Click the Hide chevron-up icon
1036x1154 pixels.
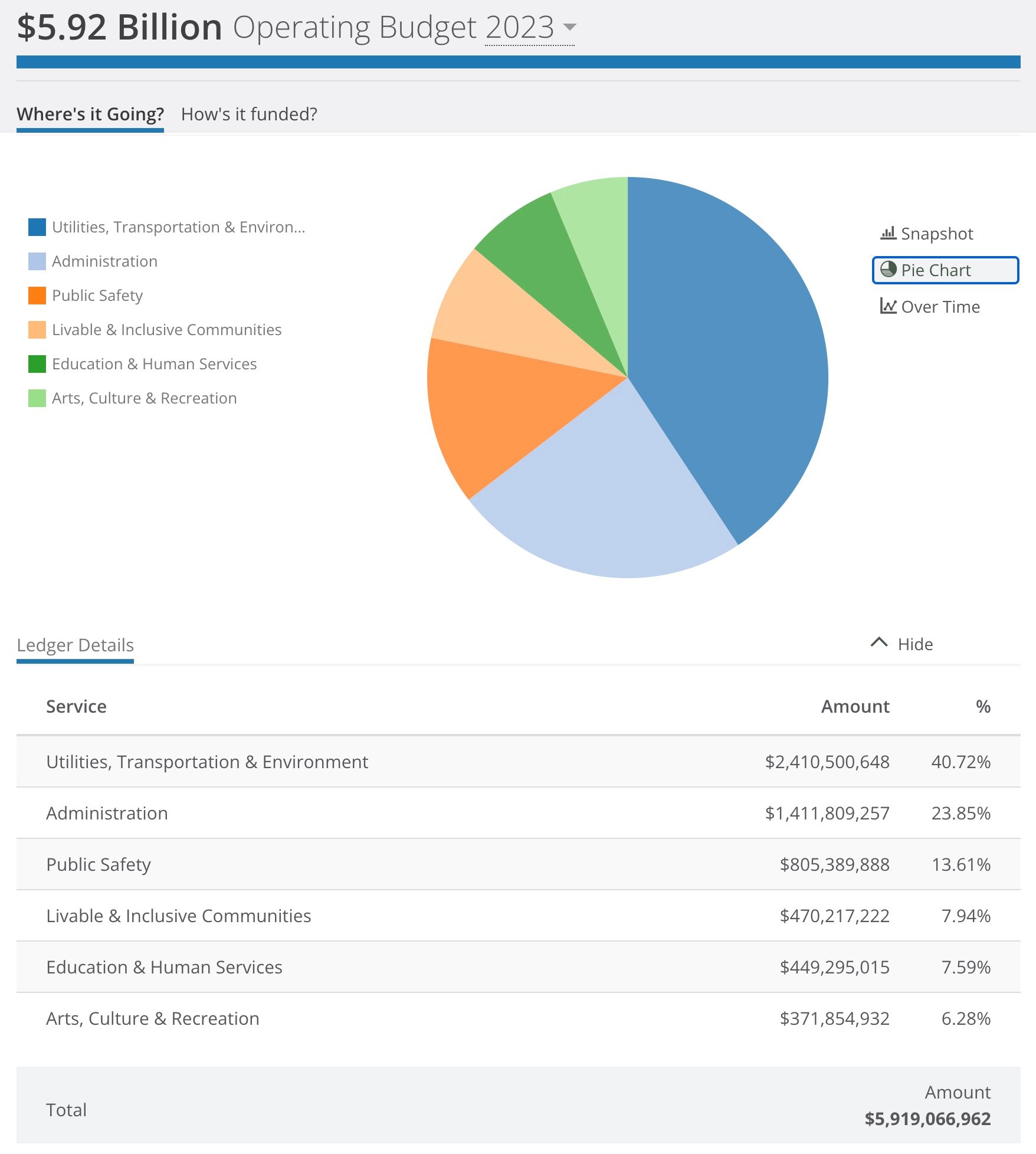[878, 642]
